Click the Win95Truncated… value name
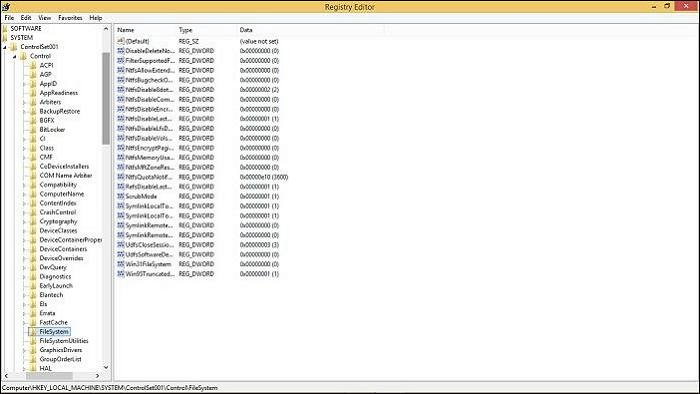 [x=150, y=274]
